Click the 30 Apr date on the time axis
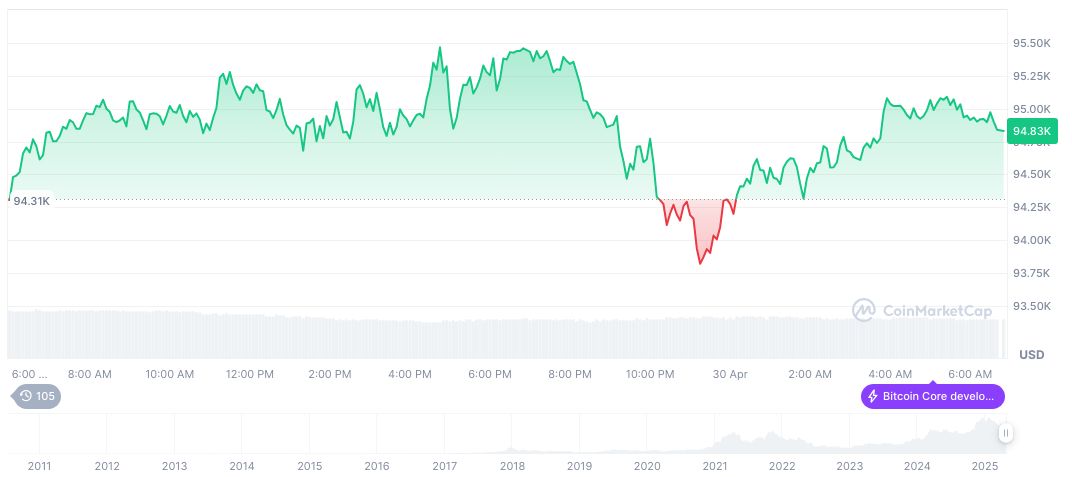1072x477 pixels. (x=730, y=374)
